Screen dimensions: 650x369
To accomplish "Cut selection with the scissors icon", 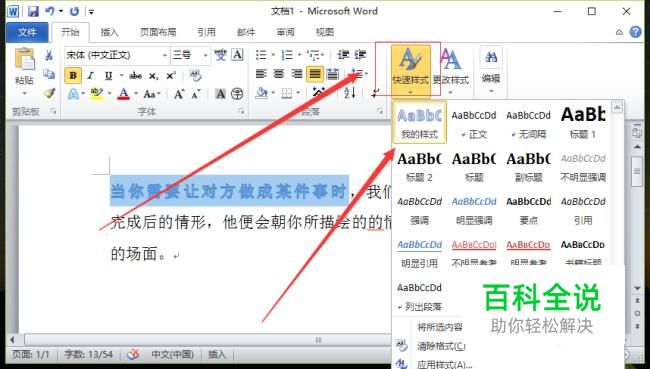I will coord(49,55).
